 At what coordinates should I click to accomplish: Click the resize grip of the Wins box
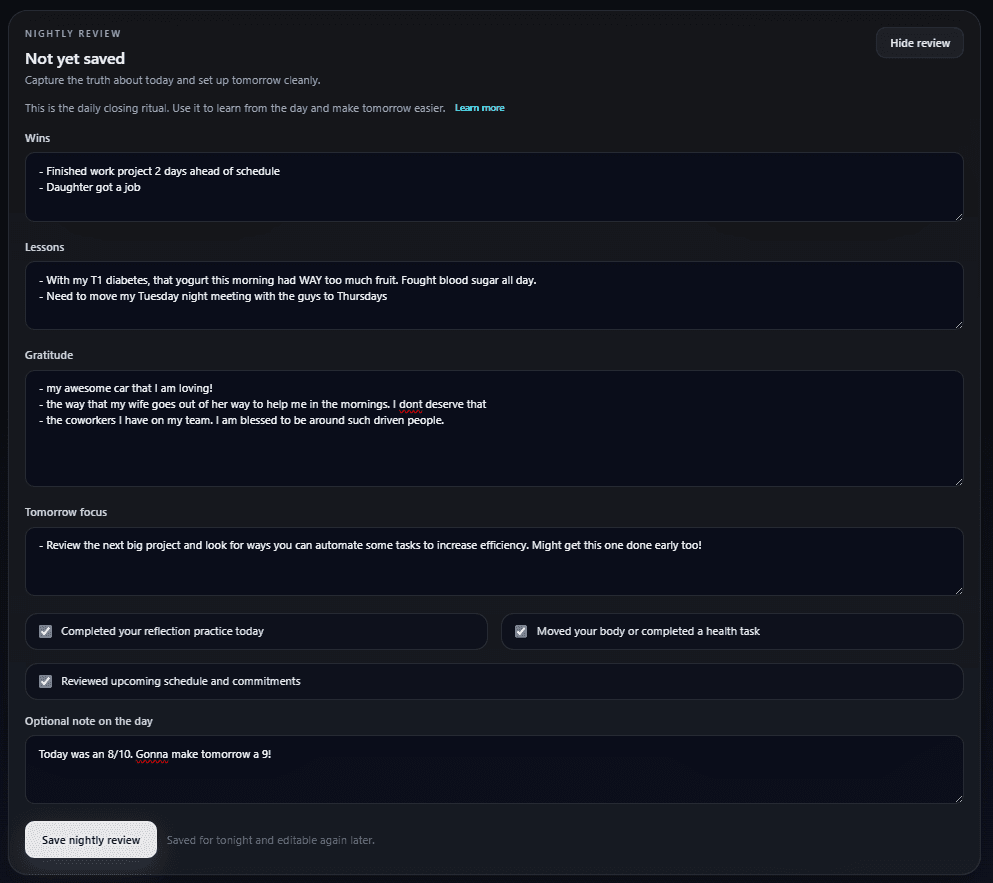pyautogui.click(x=957, y=217)
